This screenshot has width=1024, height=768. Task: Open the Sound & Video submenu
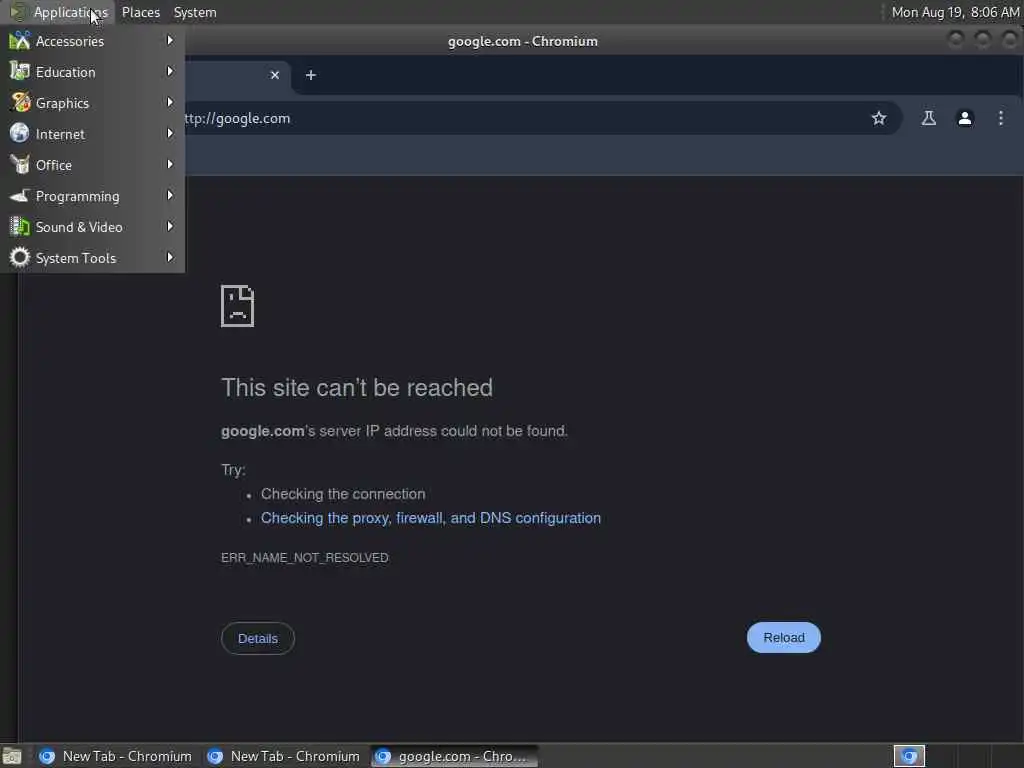coord(92,227)
